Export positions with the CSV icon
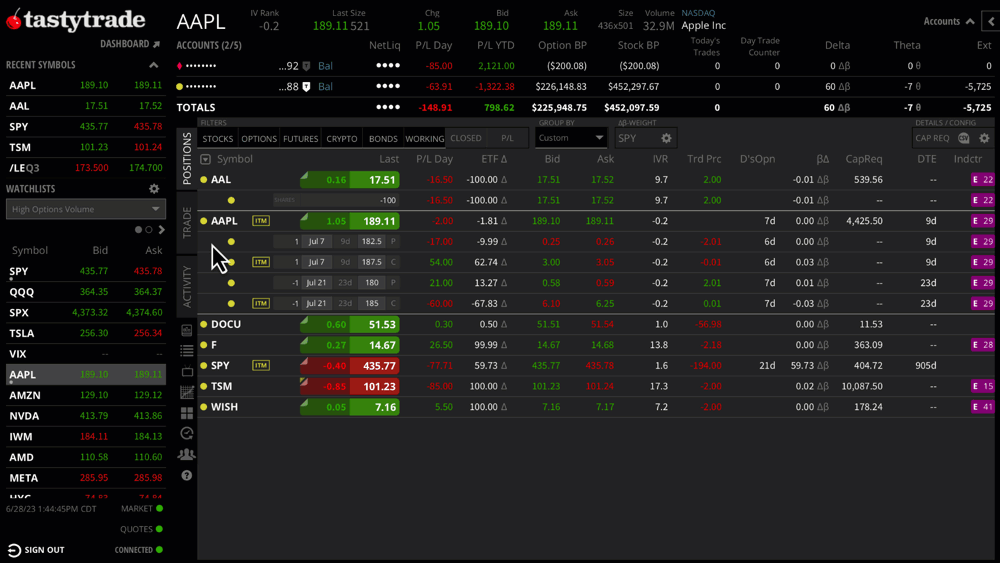The width and height of the screenshot is (1000, 563). [964, 138]
